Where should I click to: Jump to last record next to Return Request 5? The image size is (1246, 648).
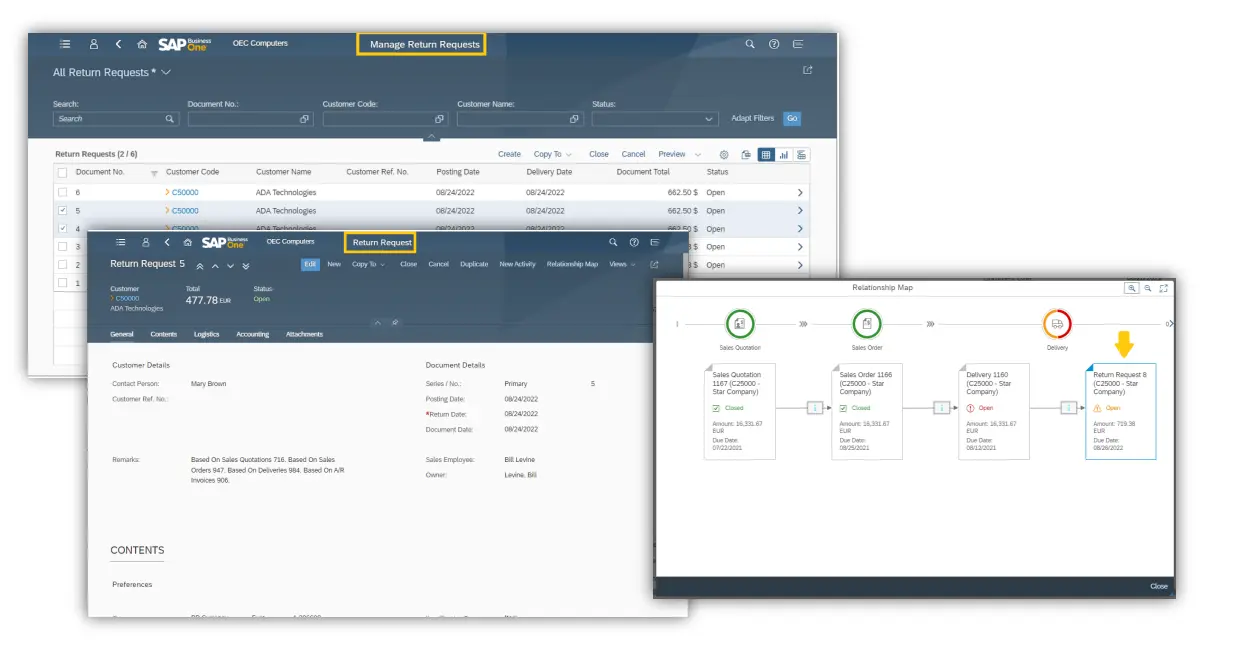coord(246,266)
